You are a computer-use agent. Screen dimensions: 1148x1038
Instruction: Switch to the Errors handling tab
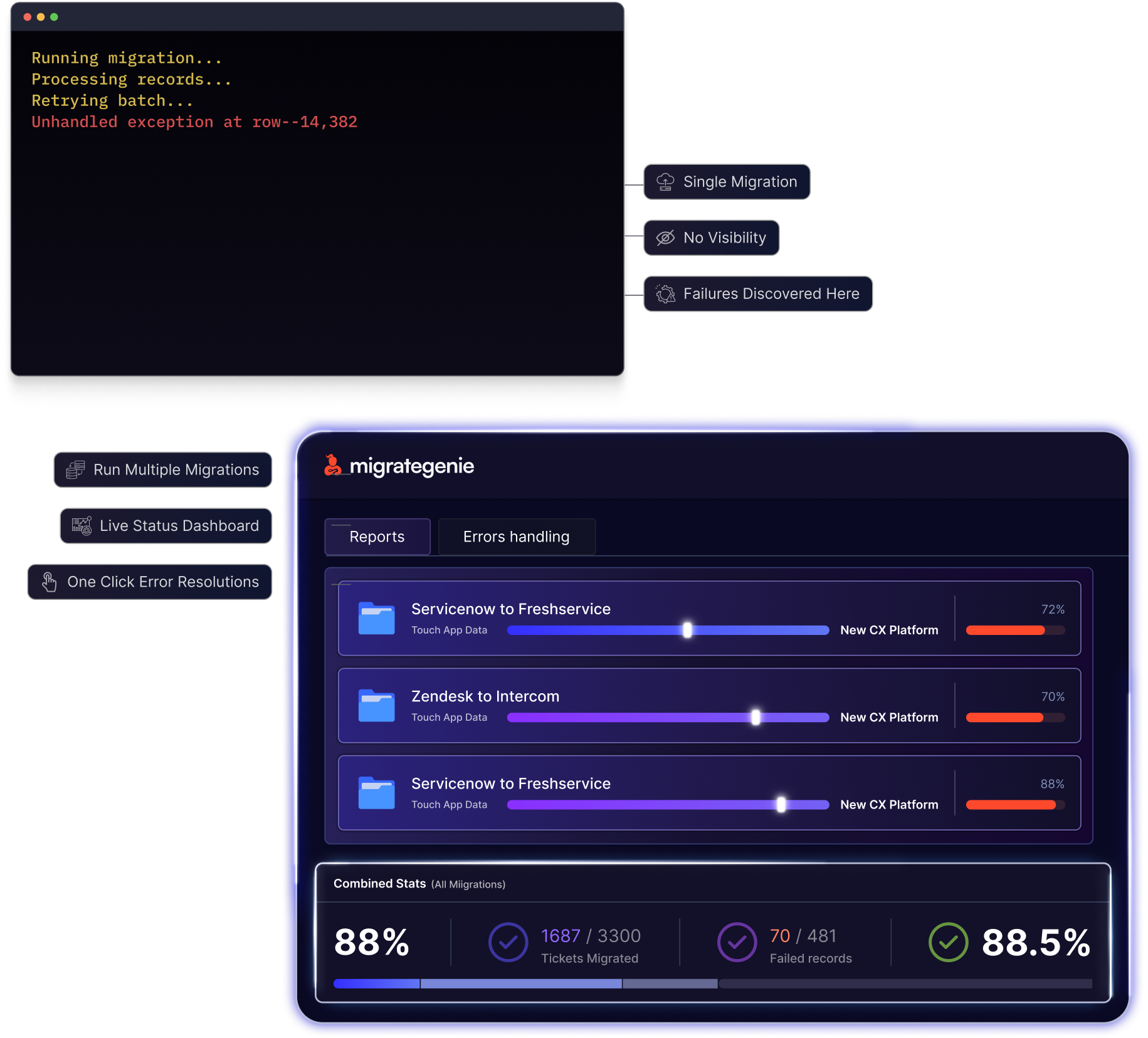(517, 537)
